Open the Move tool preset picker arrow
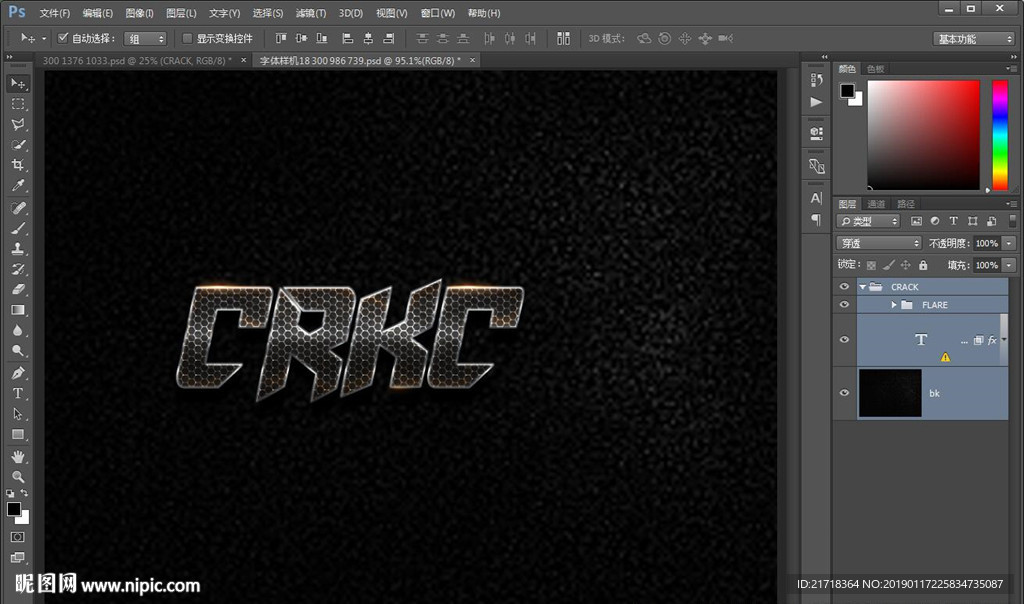This screenshot has height=604, width=1024. (x=44, y=39)
